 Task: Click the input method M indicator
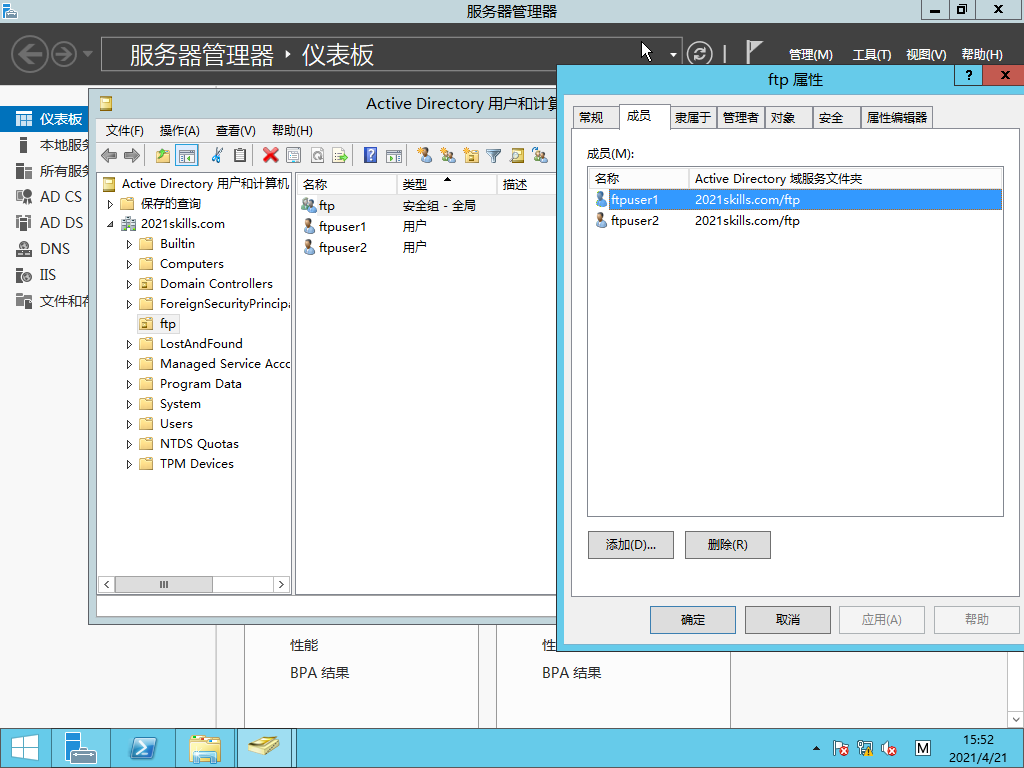pos(923,748)
